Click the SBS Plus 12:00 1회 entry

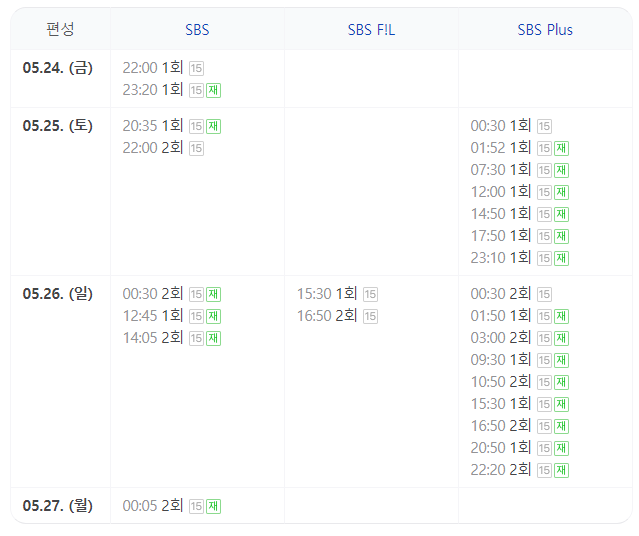[x=501, y=192]
